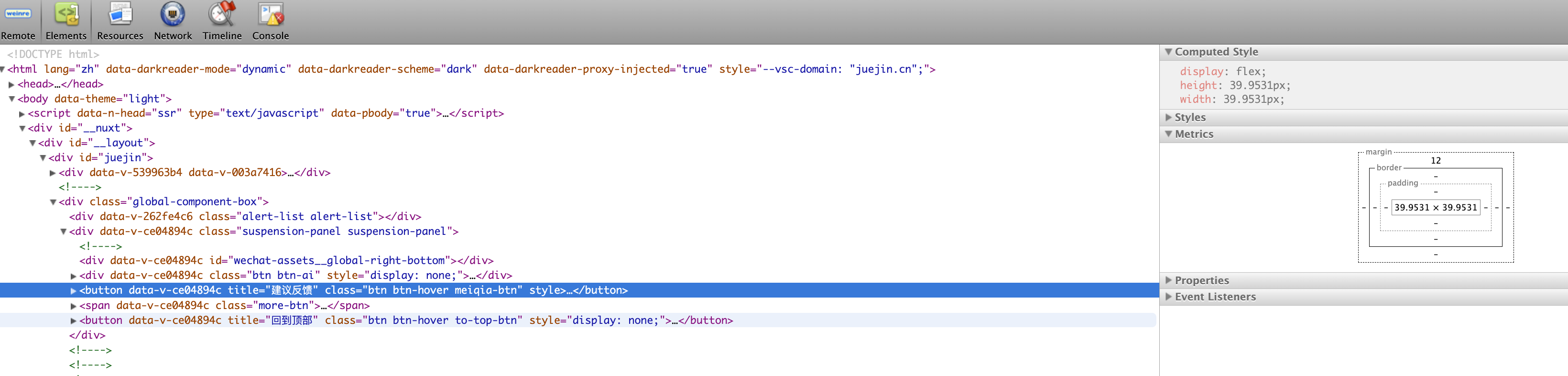
Task: Expand the Properties section
Action: [x=1168, y=280]
